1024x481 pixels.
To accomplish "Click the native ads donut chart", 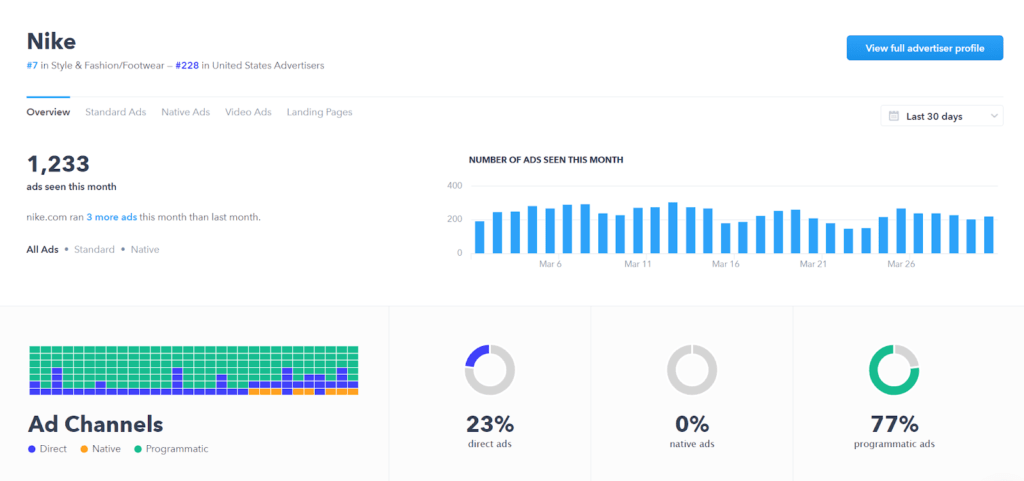I will (x=692, y=370).
